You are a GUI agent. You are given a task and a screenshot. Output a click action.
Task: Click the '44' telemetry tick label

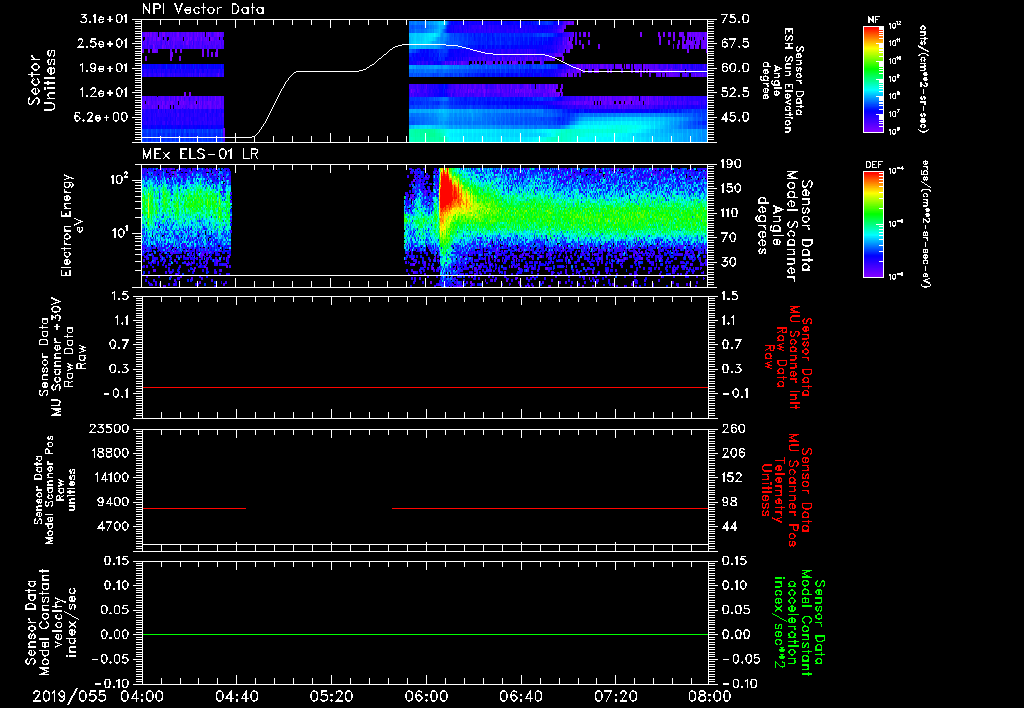[729, 526]
